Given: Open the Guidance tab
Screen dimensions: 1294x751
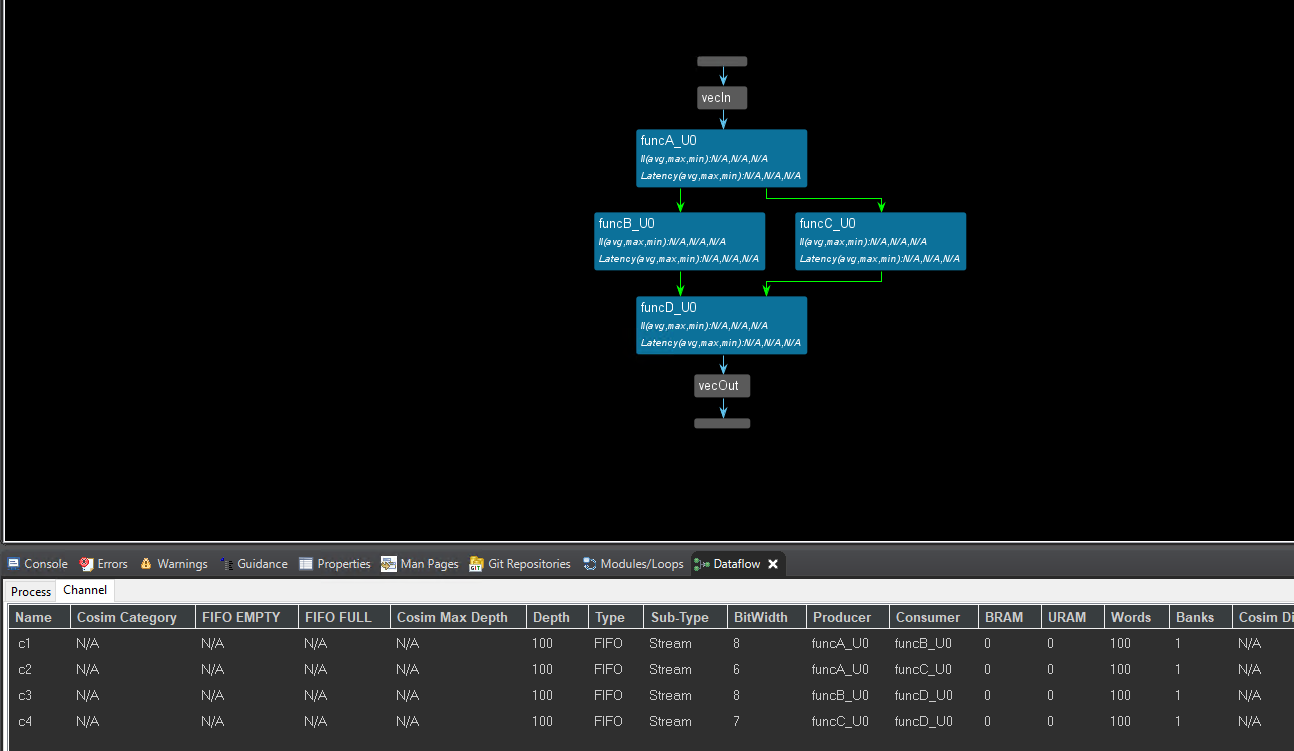Looking at the screenshot, I should point(254,564).
